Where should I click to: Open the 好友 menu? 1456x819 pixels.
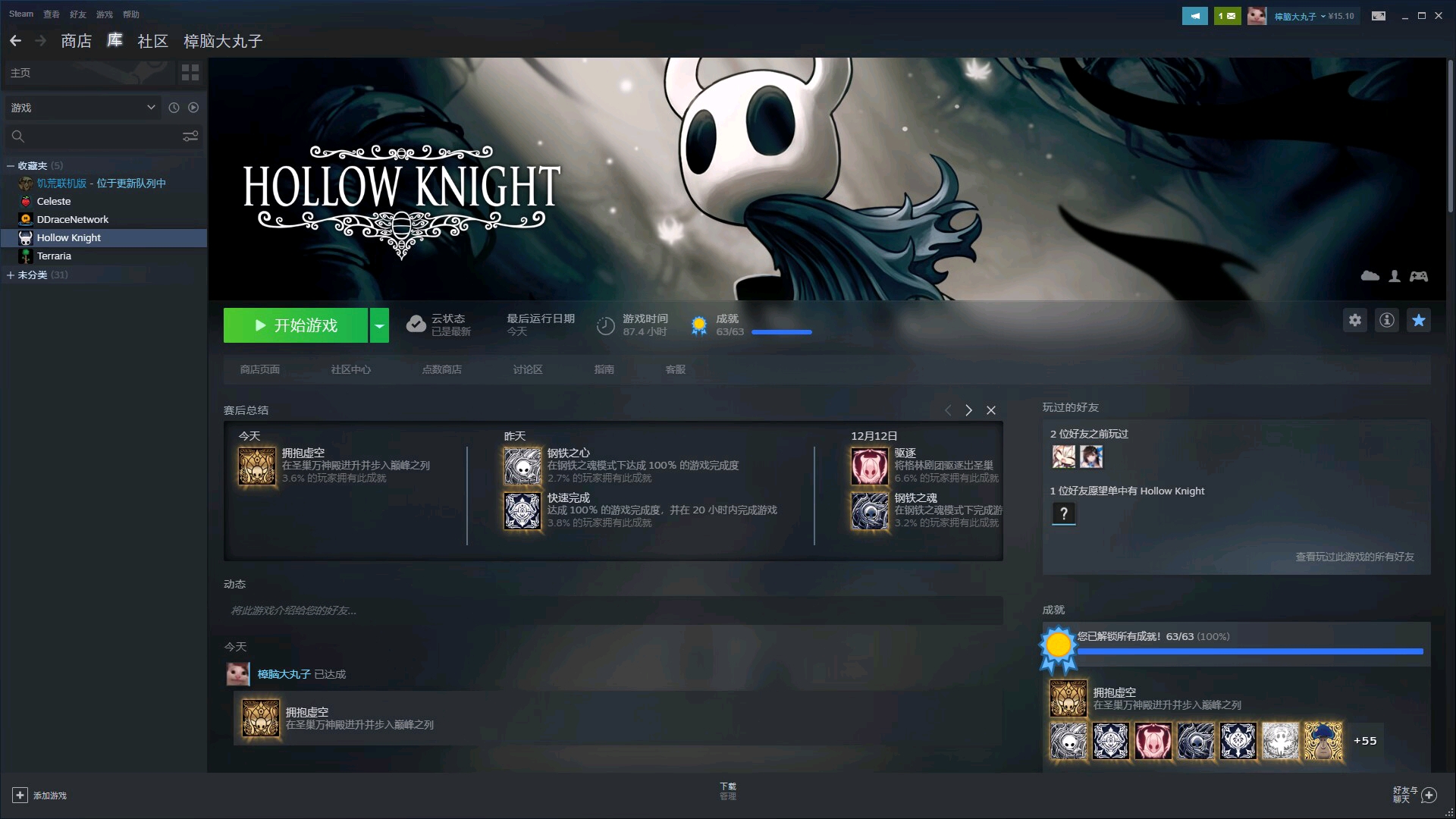(78, 14)
